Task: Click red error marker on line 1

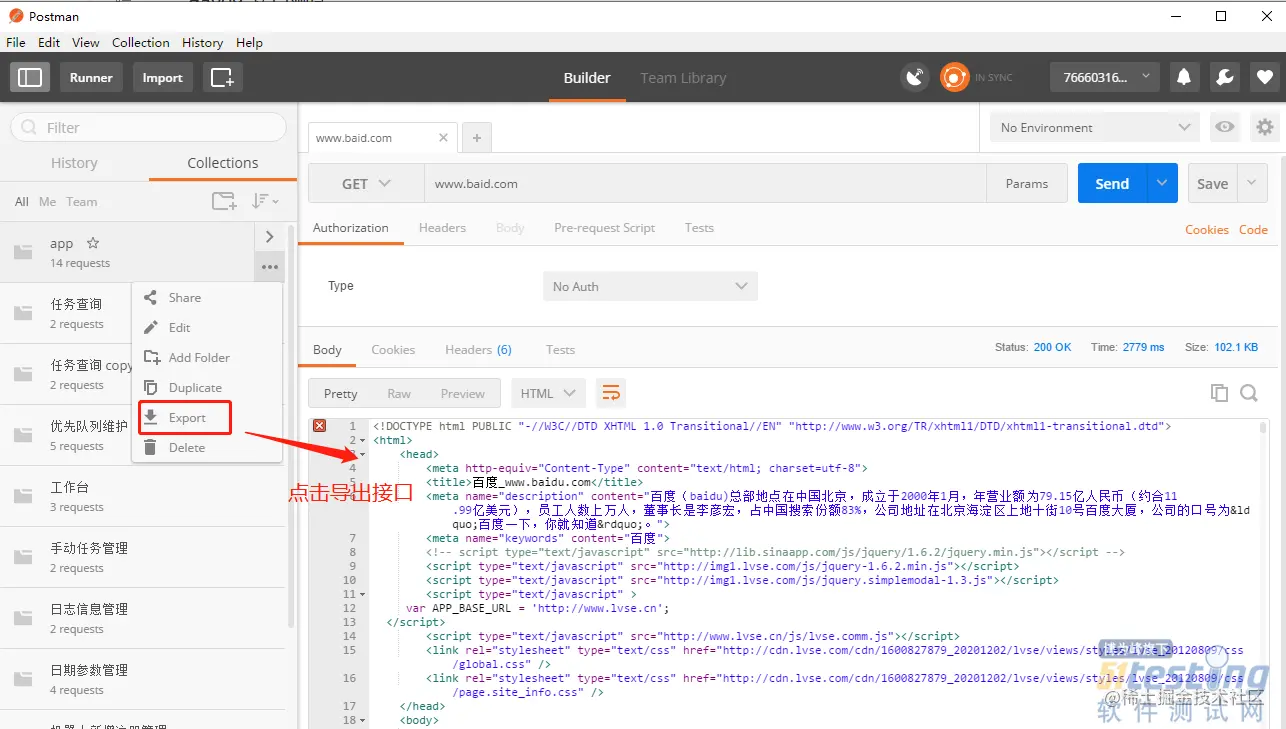Action: tap(319, 426)
